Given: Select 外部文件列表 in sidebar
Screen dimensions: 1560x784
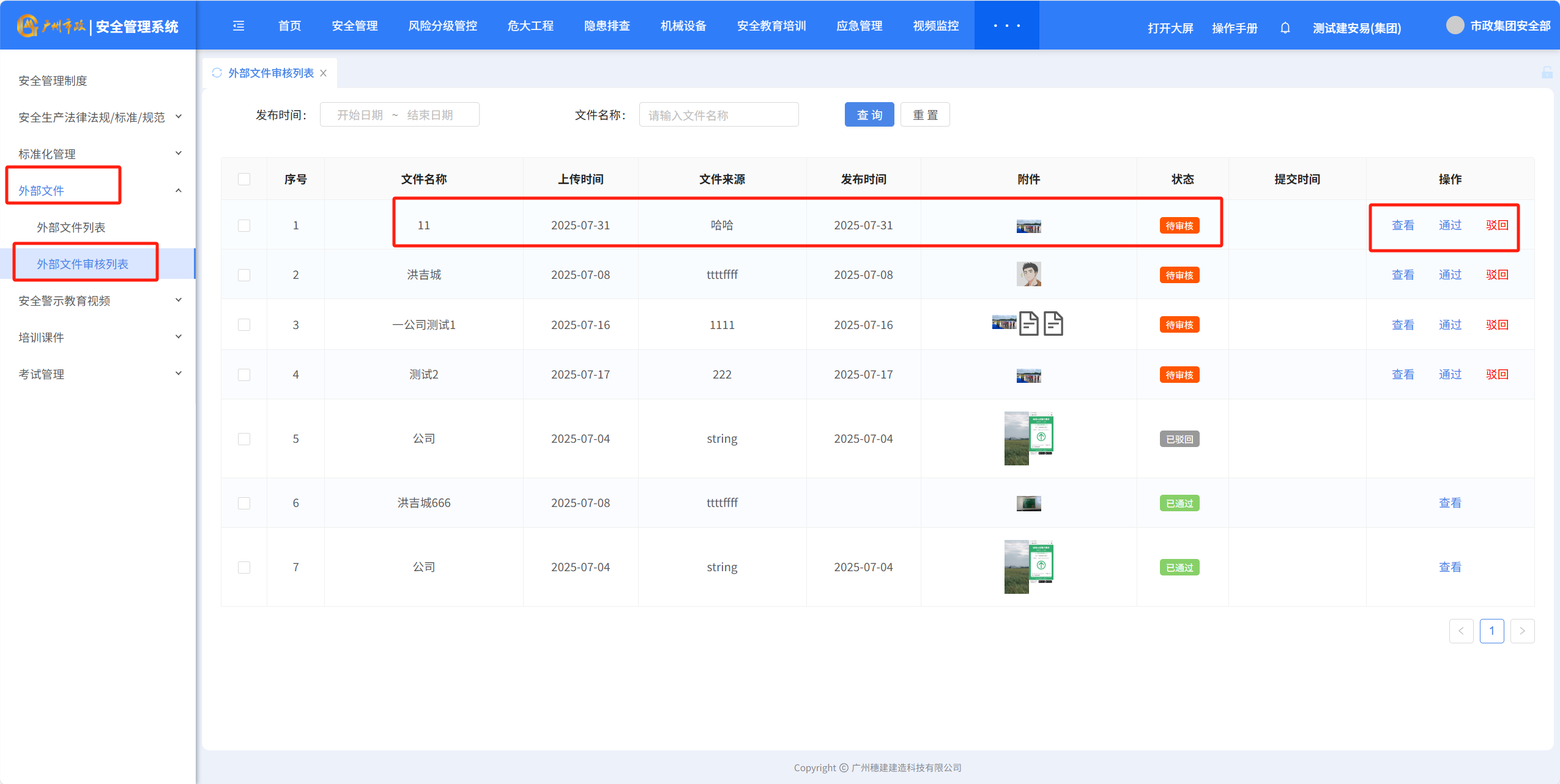Looking at the screenshot, I should point(71,227).
